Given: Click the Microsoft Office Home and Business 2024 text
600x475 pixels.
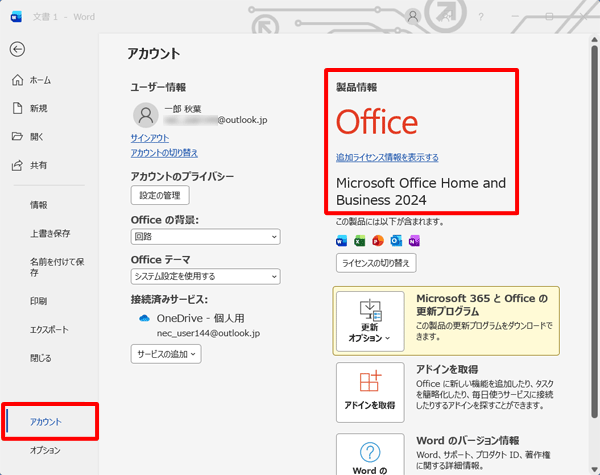Looking at the screenshot, I should (x=421, y=191).
